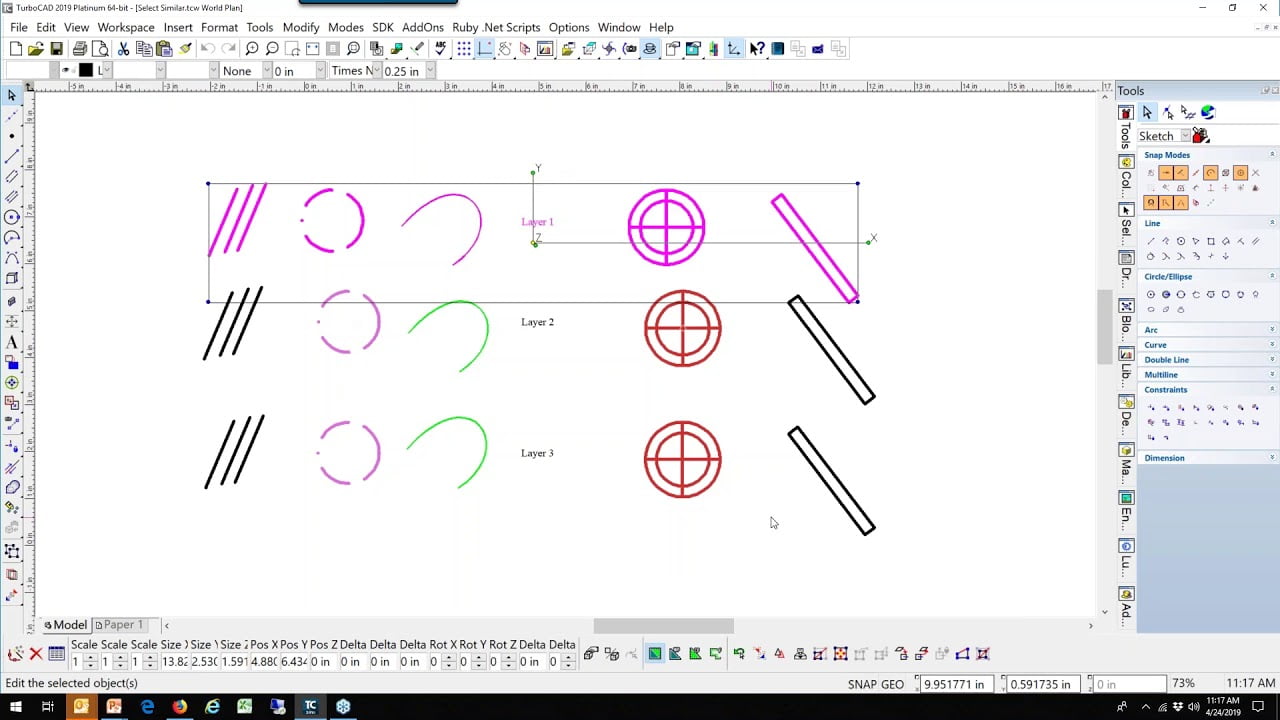Select the Arc tool in the left toolbar
The height and width of the screenshot is (720, 1280).
coord(12,237)
